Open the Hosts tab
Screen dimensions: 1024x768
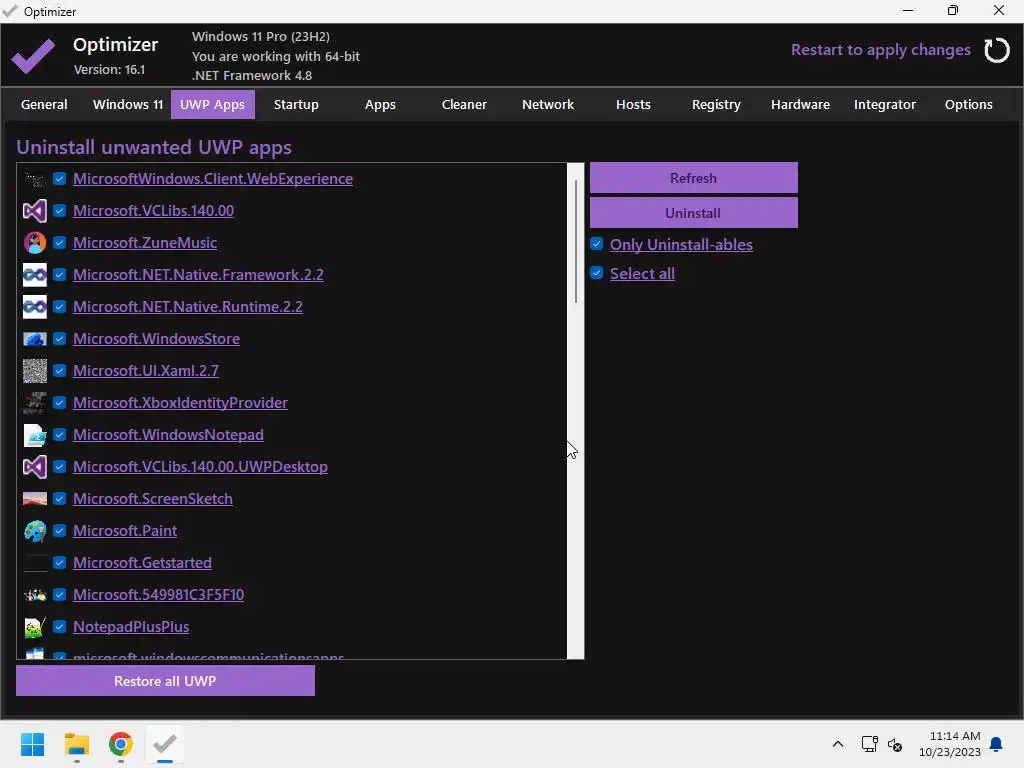(633, 104)
